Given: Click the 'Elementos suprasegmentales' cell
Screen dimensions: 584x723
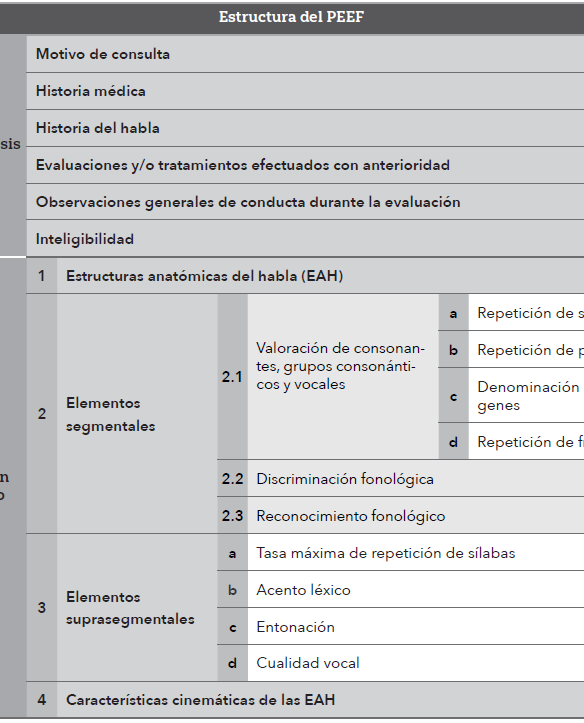Looking at the screenshot, I should [137, 608].
